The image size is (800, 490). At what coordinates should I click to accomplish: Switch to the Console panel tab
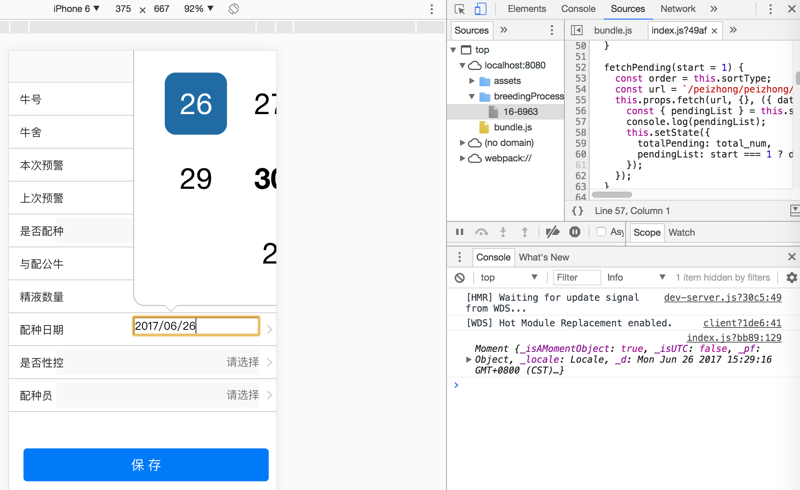(578, 9)
